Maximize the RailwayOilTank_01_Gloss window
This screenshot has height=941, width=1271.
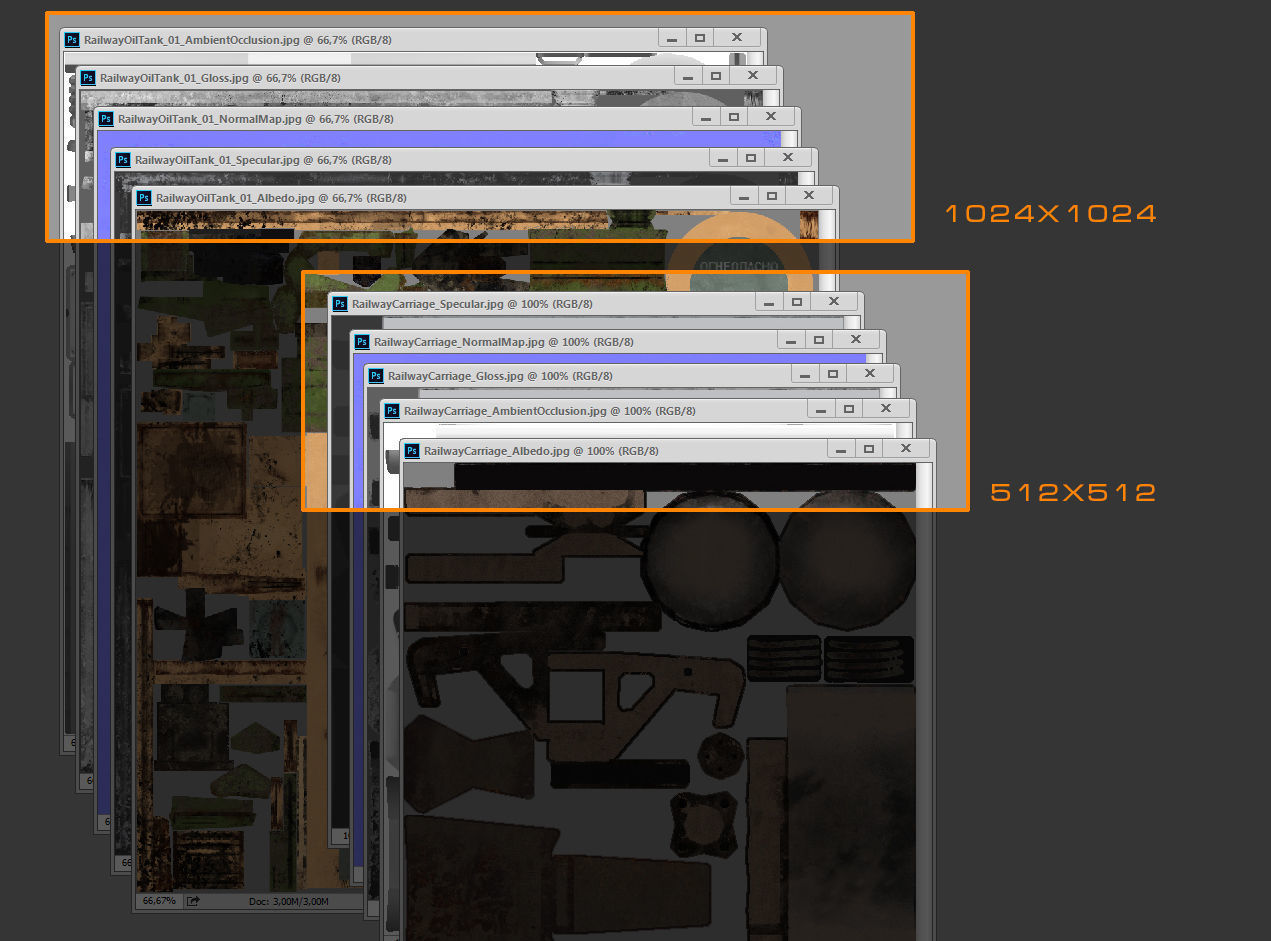[x=716, y=75]
